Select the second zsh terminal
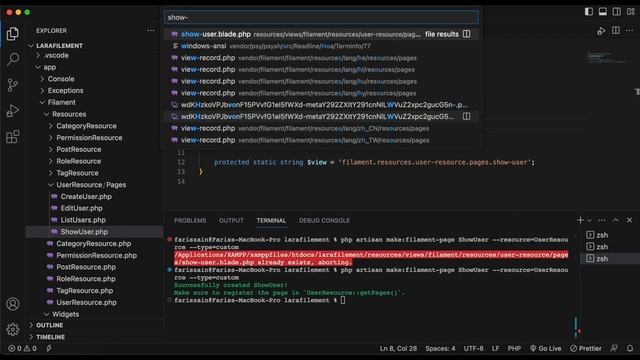This screenshot has width=640, height=360. pyautogui.click(x=609, y=247)
